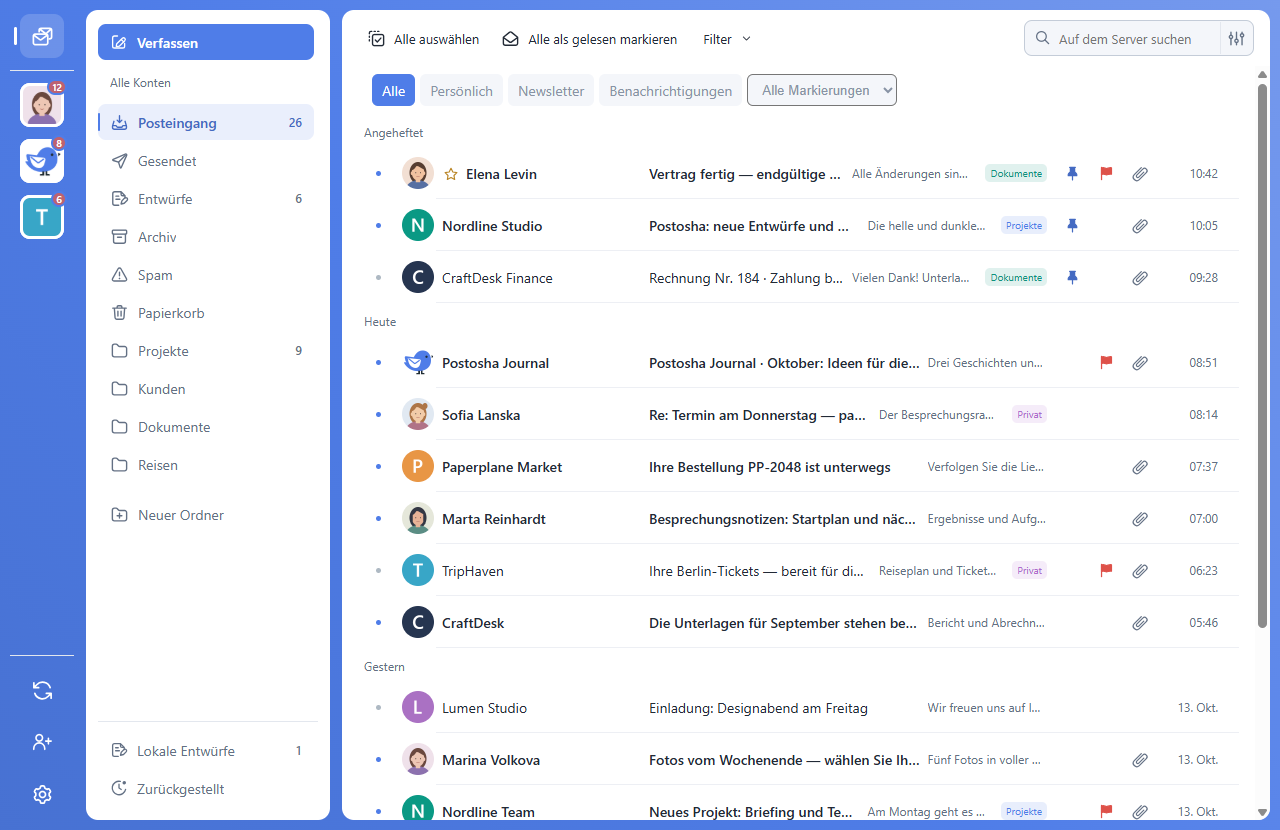Switch to the T account with 6 unread
Screen dimensions: 1280x830
pyautogui.click(x=42, y=217)
